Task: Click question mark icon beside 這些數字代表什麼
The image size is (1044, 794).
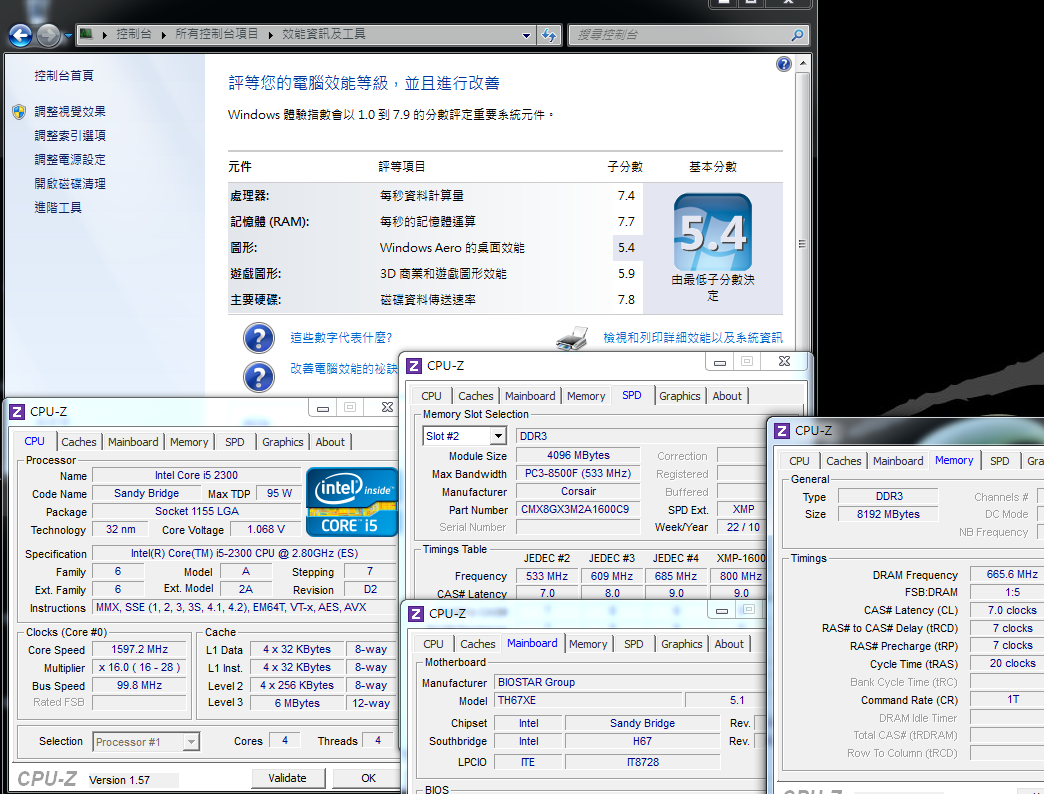Action: [x=259, y=338]
